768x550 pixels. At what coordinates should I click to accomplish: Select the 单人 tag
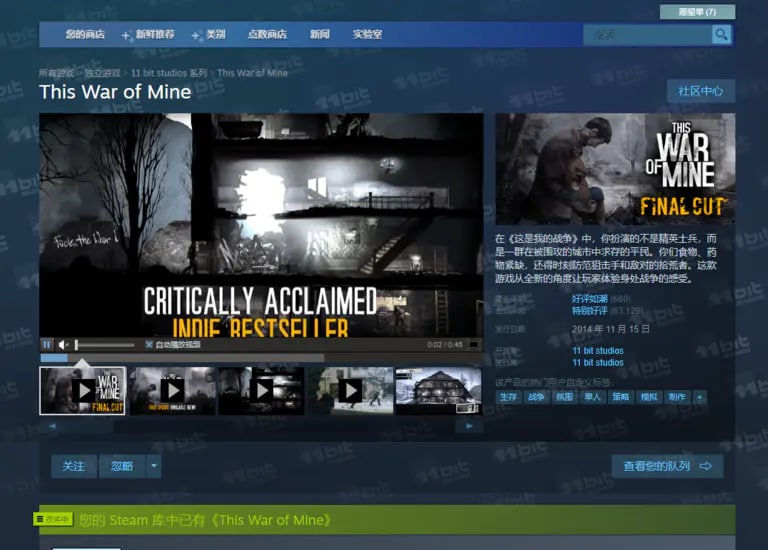pyautogui.click(x=592, y=397)
